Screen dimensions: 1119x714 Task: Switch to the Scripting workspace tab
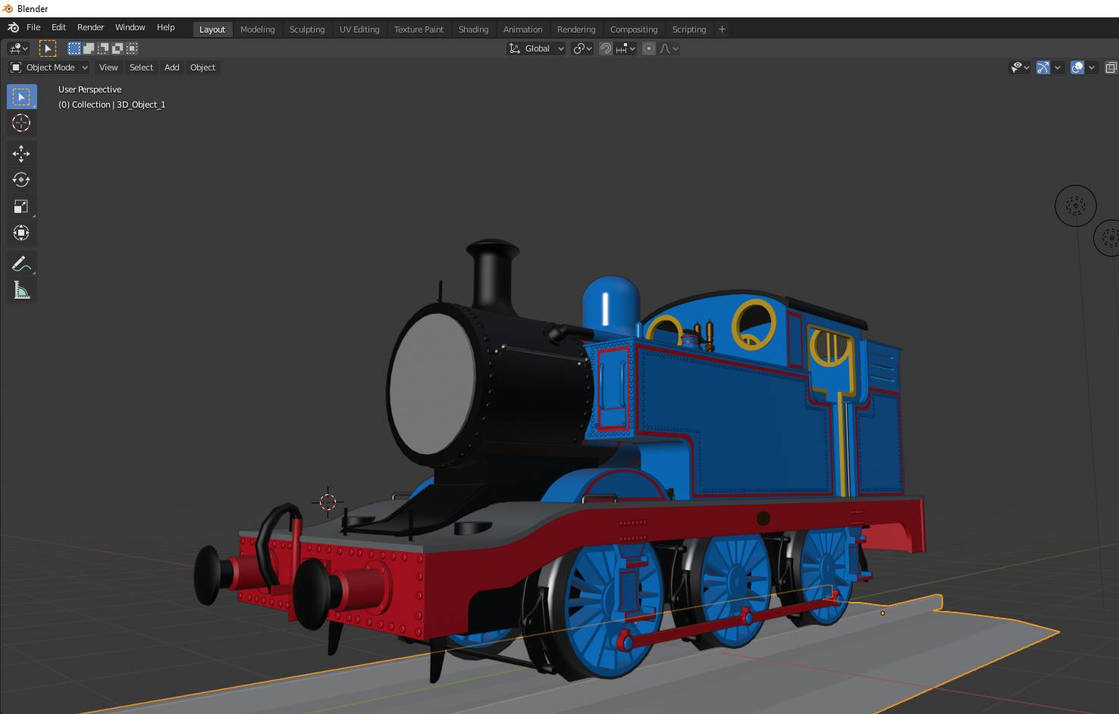[x=689, y=29]
